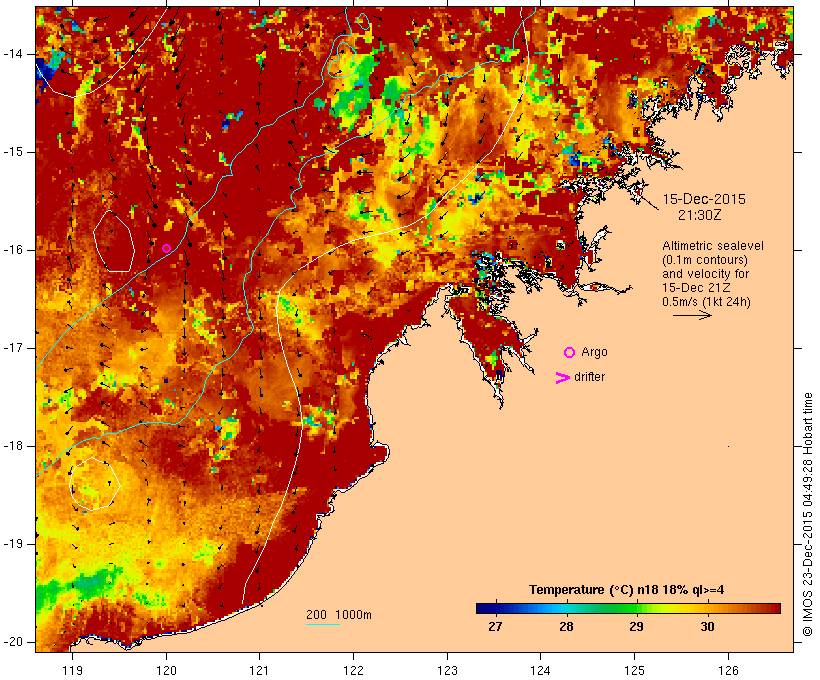820x680 pixels.
Task: Click the '15-Dec-2015' date text
Action: pyautogui.click(x=704, y=199)
